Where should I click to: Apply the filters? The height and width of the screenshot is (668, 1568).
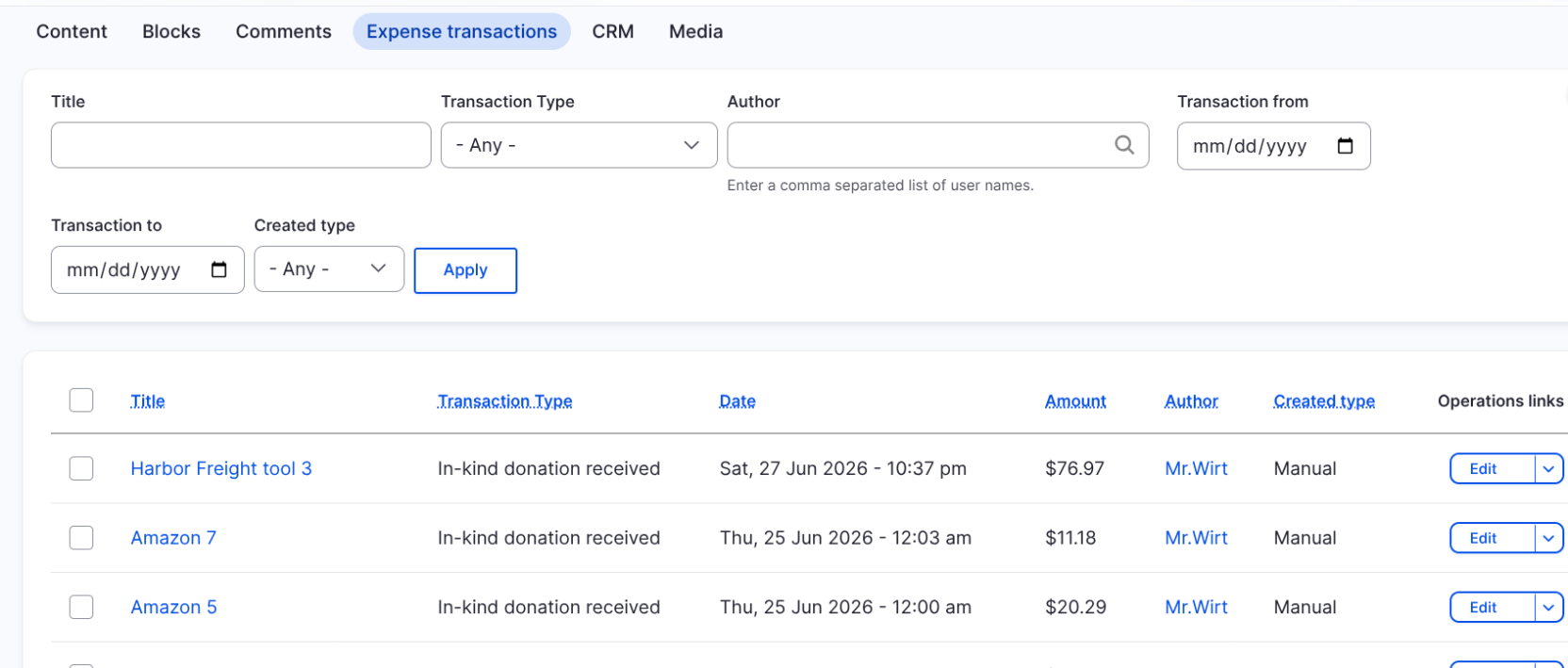click(x=465, y=270)
